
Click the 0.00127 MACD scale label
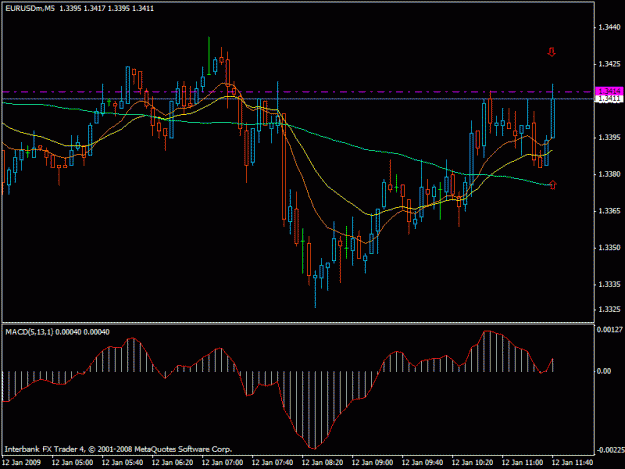(x=609, y=330)
